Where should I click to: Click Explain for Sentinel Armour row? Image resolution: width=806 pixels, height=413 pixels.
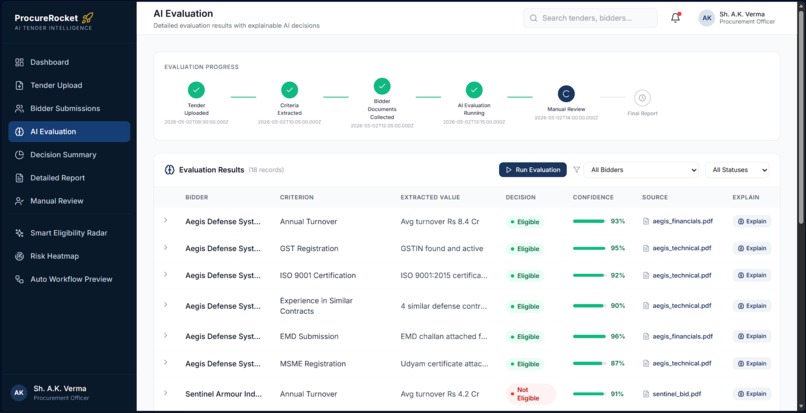click(x=752, y=394)
